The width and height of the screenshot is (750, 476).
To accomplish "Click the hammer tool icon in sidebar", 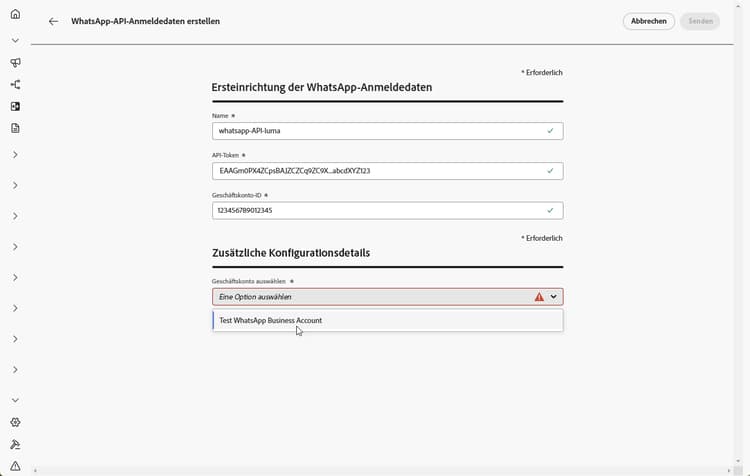I will click(x=15, y=444).
